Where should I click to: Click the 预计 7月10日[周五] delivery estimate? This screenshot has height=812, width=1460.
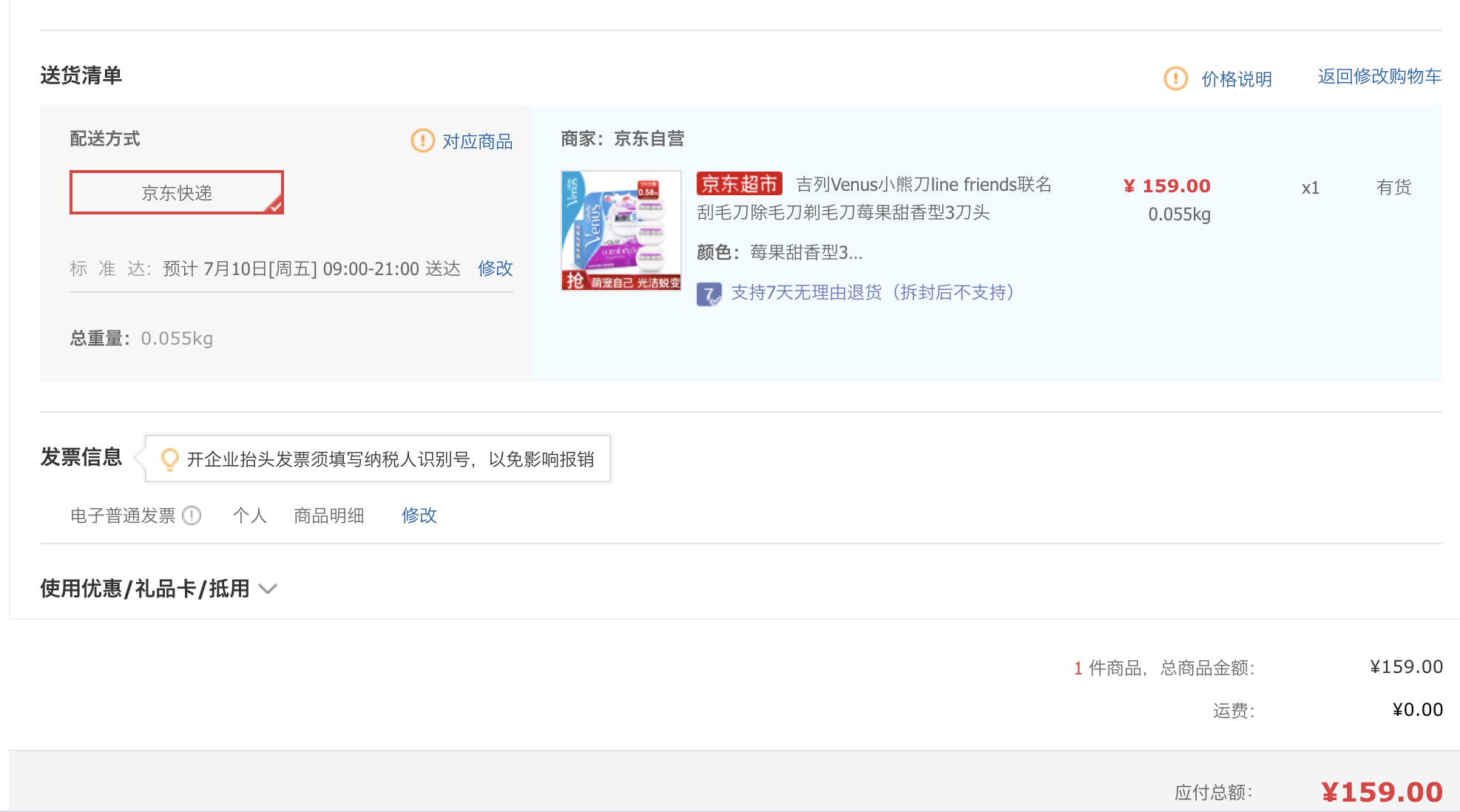coord(311,268)
